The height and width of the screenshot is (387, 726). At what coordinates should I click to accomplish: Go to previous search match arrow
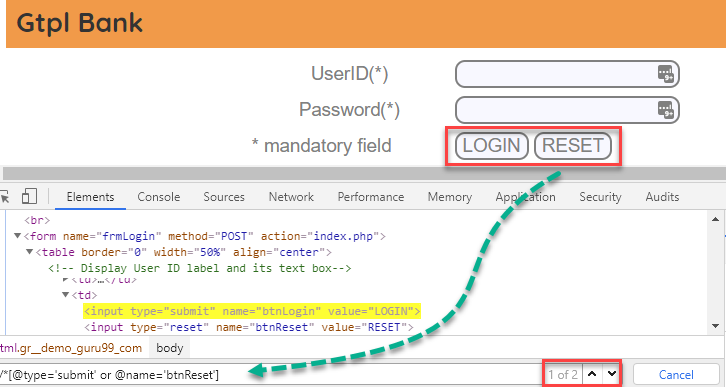pyautogui.click(x=592, y=374)
